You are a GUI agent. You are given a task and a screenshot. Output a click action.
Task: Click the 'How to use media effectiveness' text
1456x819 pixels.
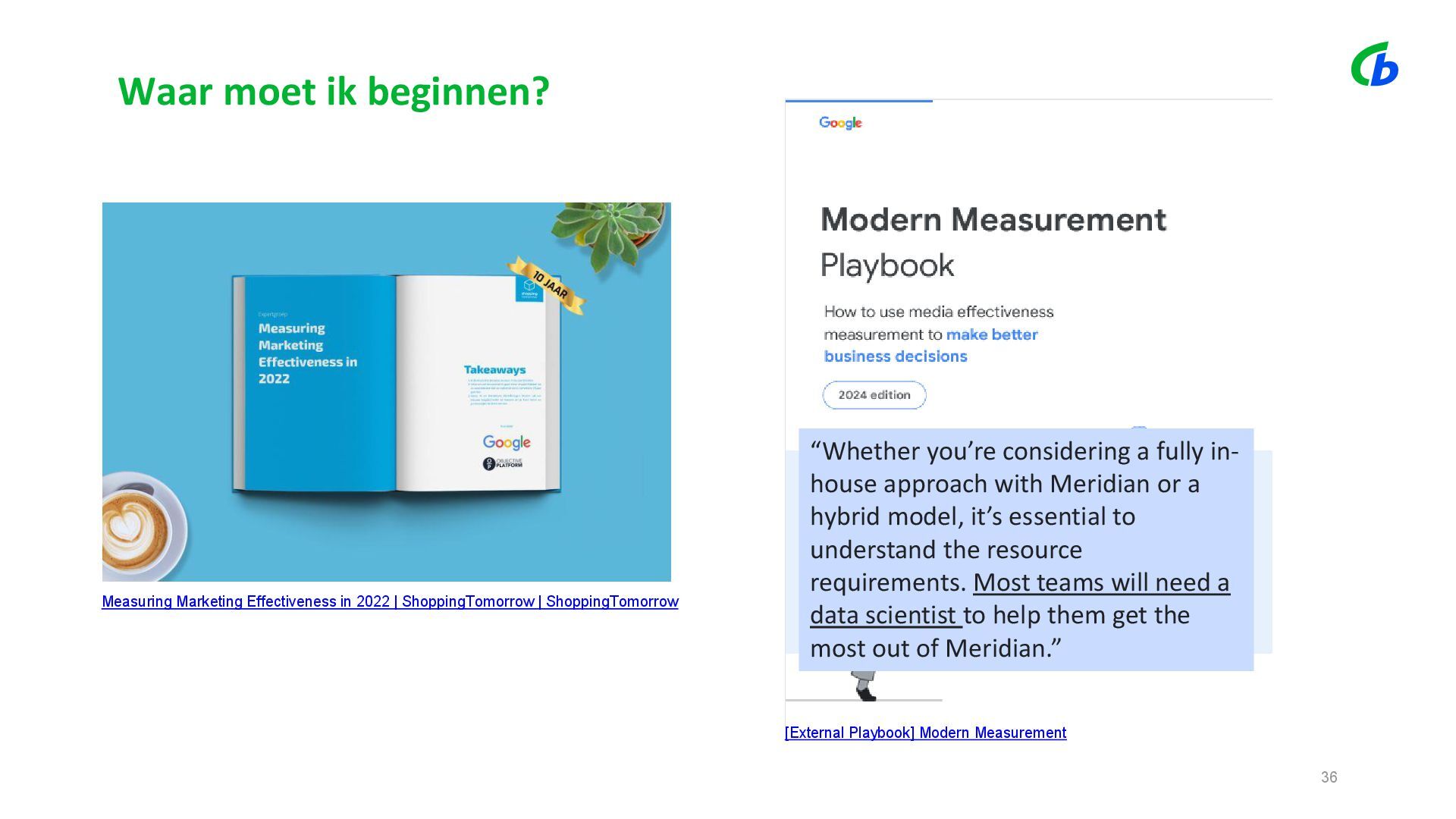pyautogui.click(x=939, y=312)
